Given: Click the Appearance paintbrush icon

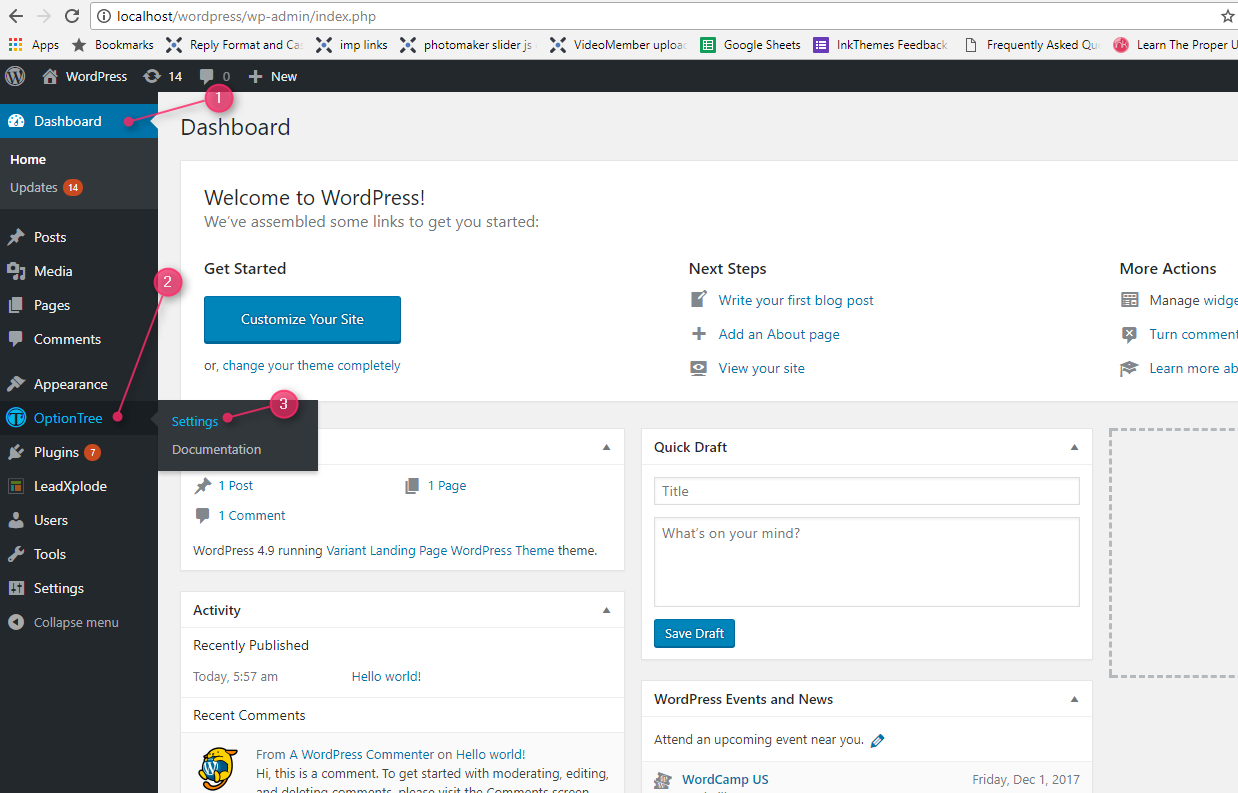Looking at the screenshot, I should [x=16, y=384].
